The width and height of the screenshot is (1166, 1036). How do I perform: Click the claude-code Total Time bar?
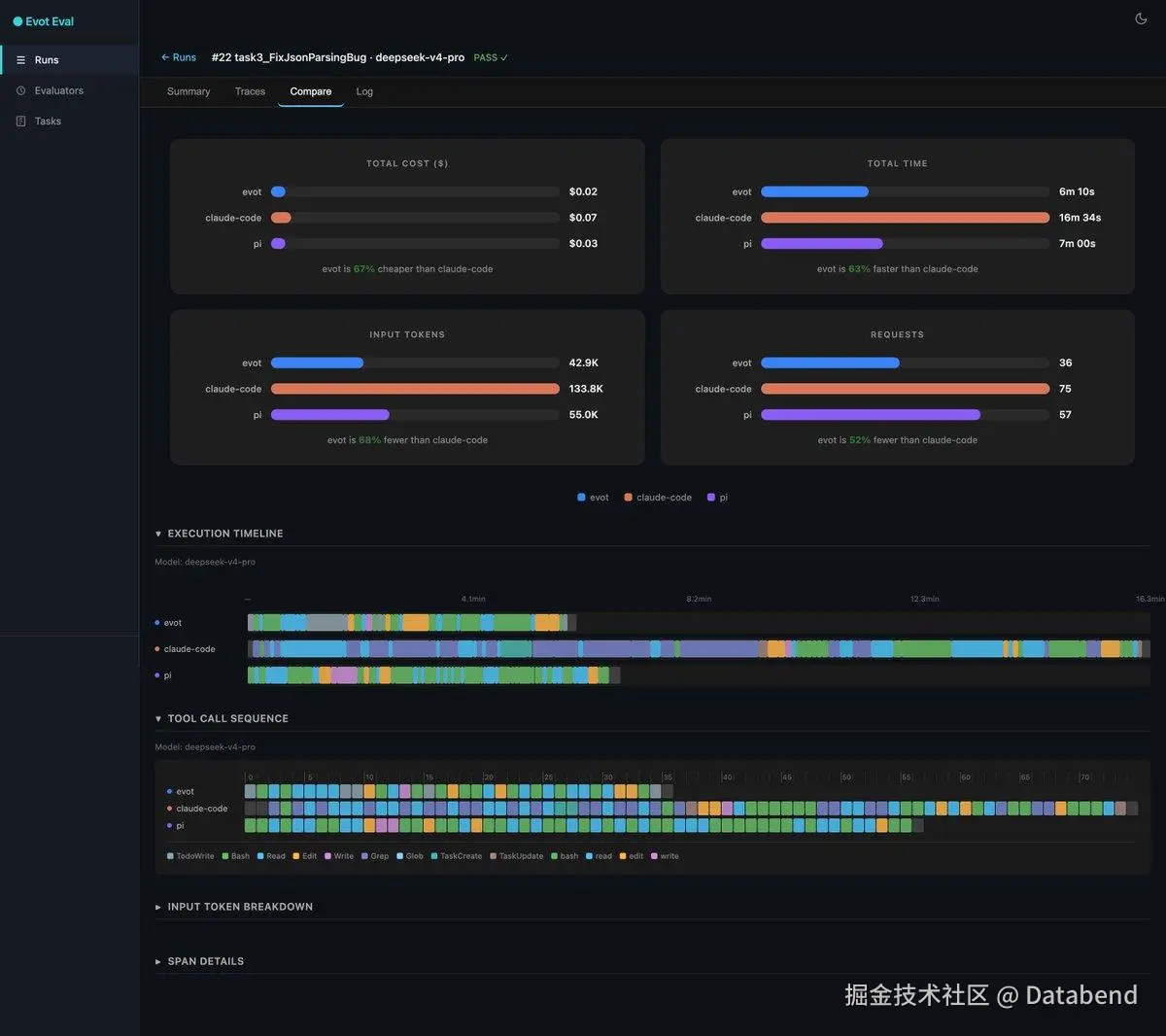click(906, 218)
